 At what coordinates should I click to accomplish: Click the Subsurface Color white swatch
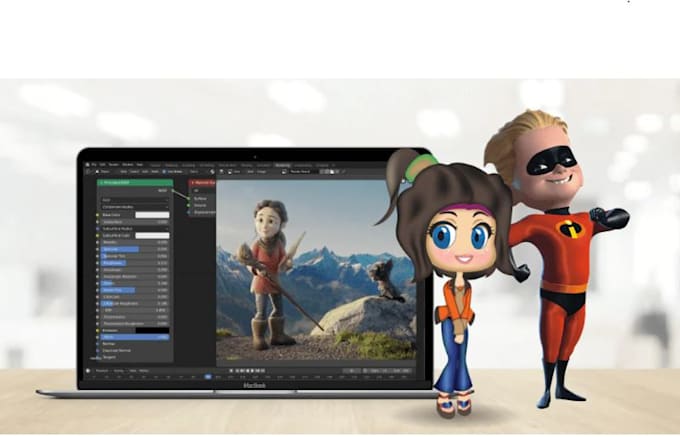point(152,235)
